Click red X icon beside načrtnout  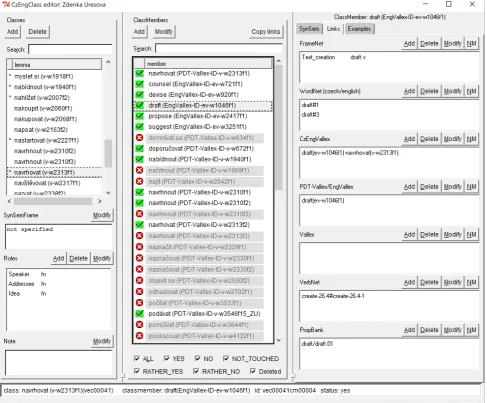139,170
